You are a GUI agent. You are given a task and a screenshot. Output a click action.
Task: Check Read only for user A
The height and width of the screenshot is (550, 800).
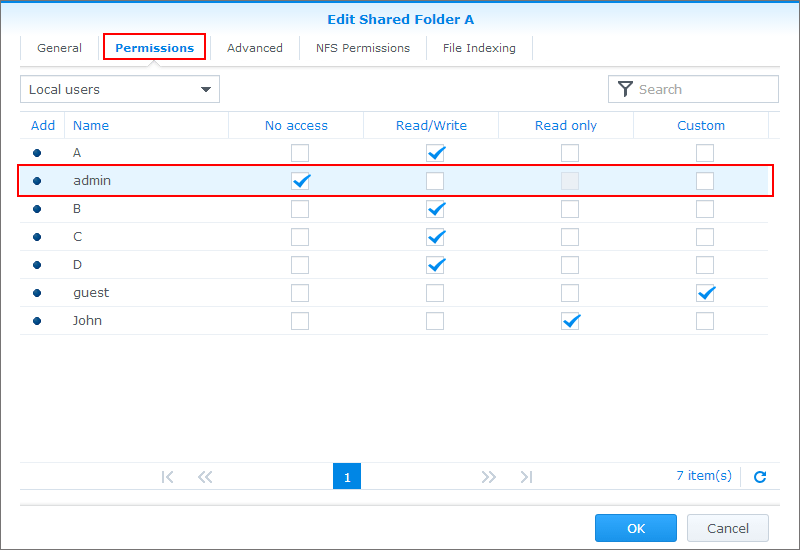(570, 153)
